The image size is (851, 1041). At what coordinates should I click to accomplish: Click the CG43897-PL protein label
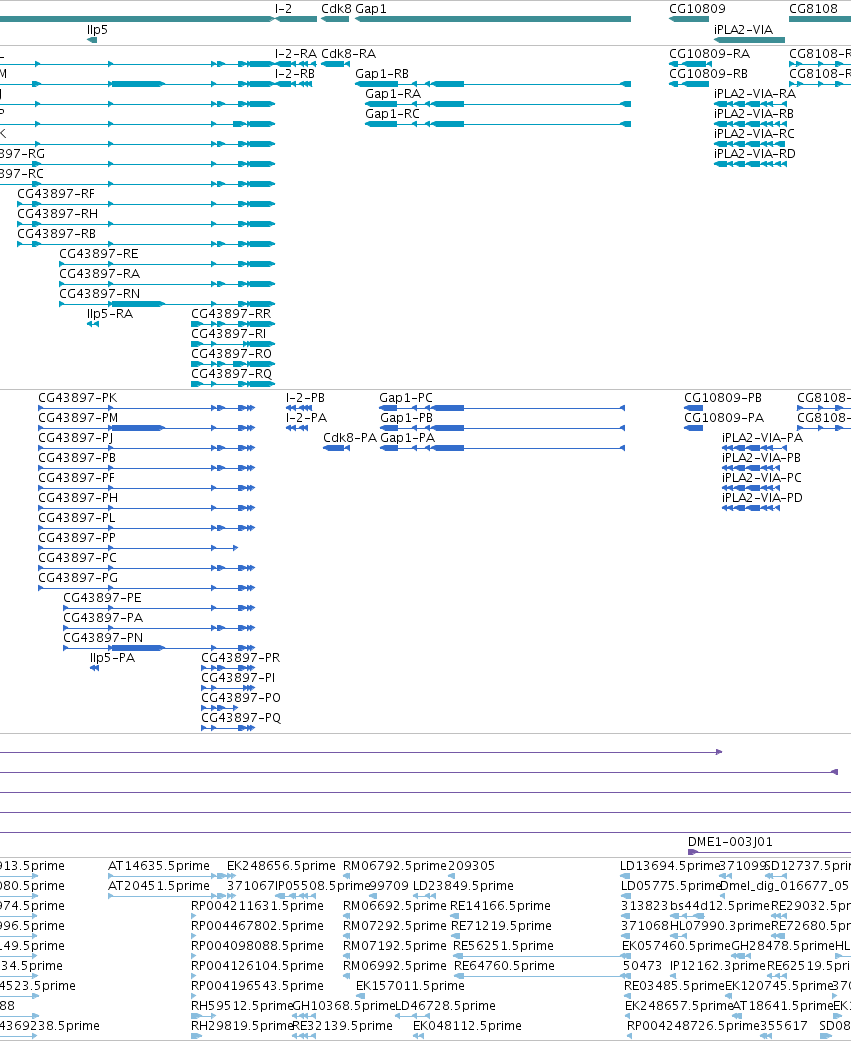click(76, 518)
